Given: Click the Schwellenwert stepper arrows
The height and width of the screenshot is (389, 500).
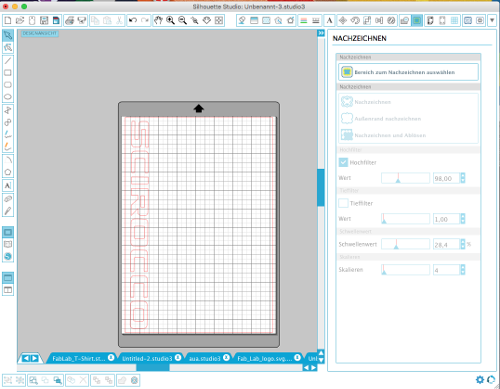Looking at the screenshot, I should click(463, 244).
